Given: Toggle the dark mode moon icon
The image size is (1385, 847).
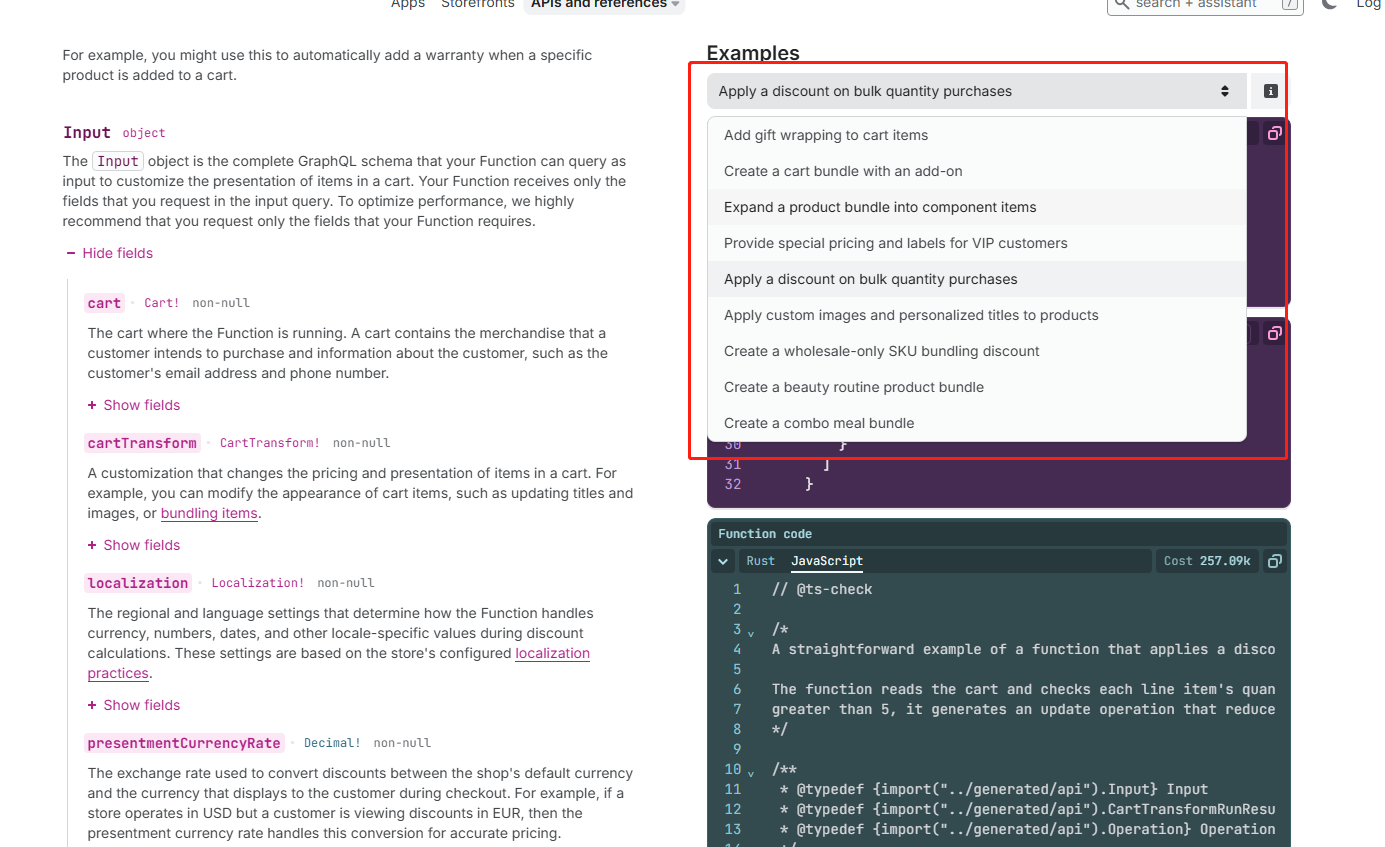Looking at the screenshot, I should 1329,4.
